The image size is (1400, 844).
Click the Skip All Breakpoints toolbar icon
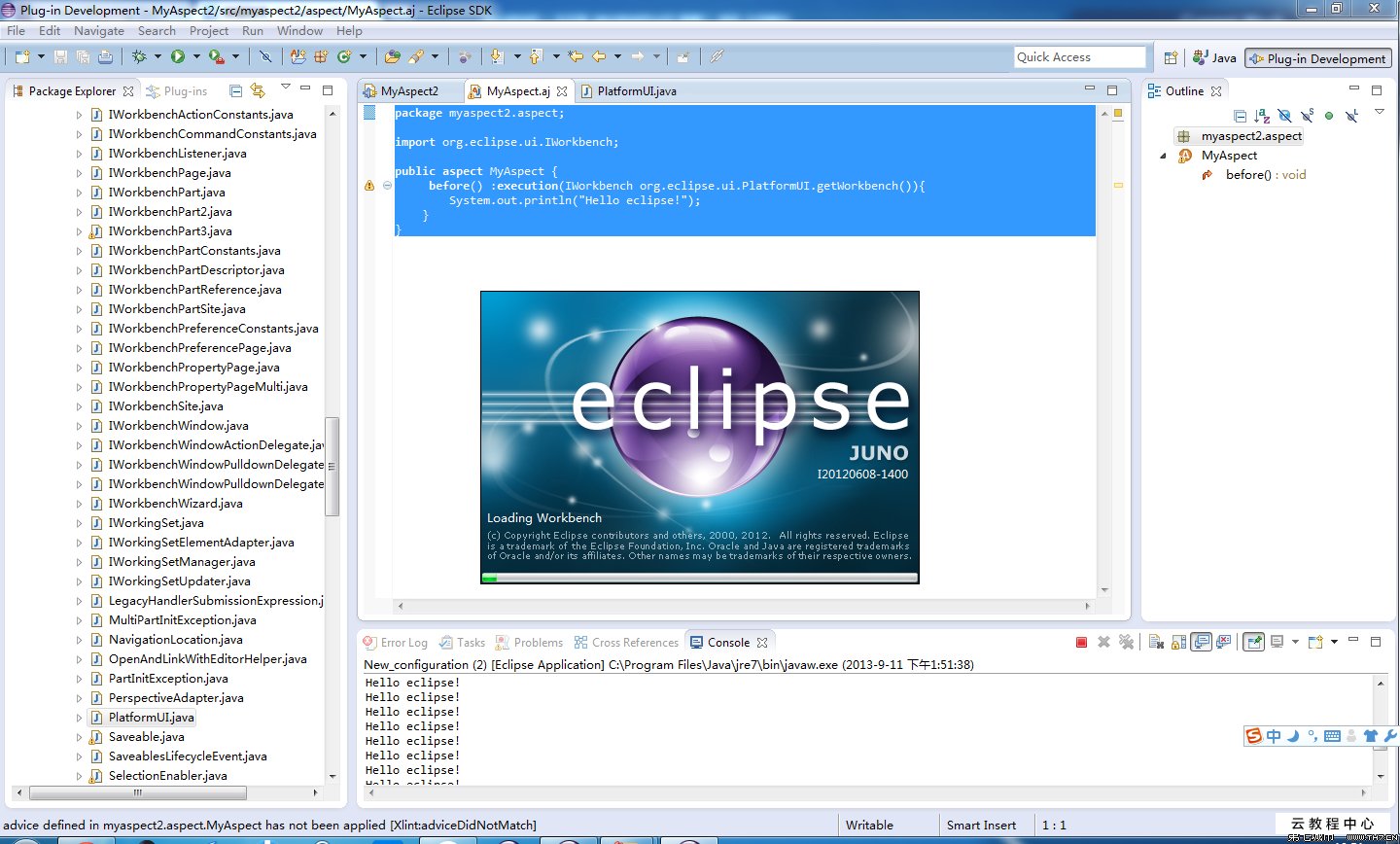pyautogui.click(x=265, y=56)
